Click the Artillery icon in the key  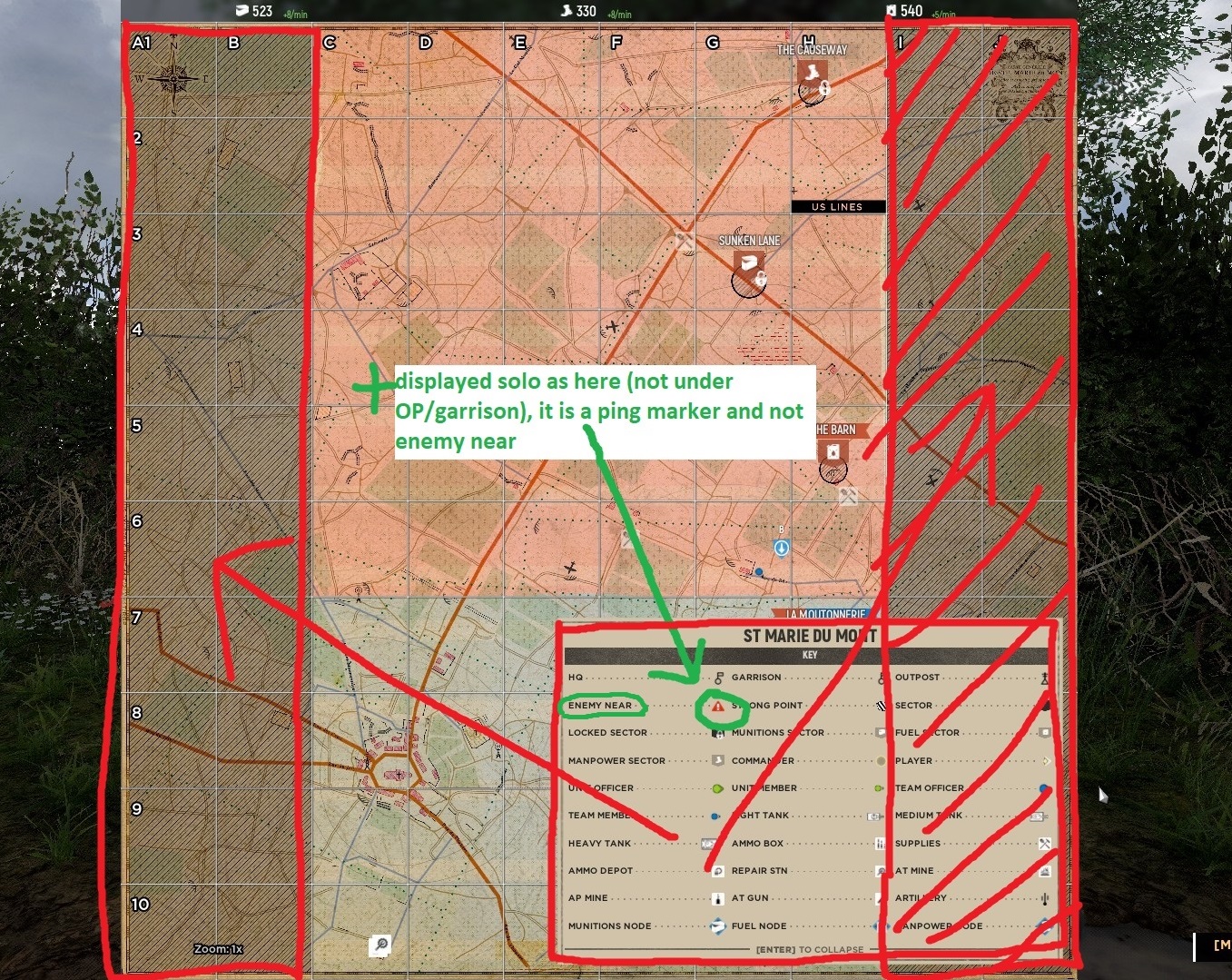pos(1046,898)
